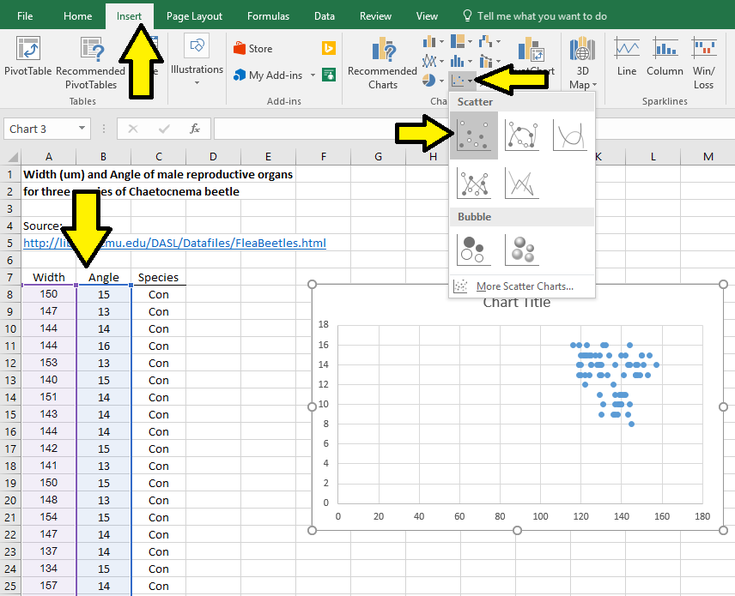Click More Scatter Charts option
The width and height of the screenshot is (735, 596).
click(523, 286)
